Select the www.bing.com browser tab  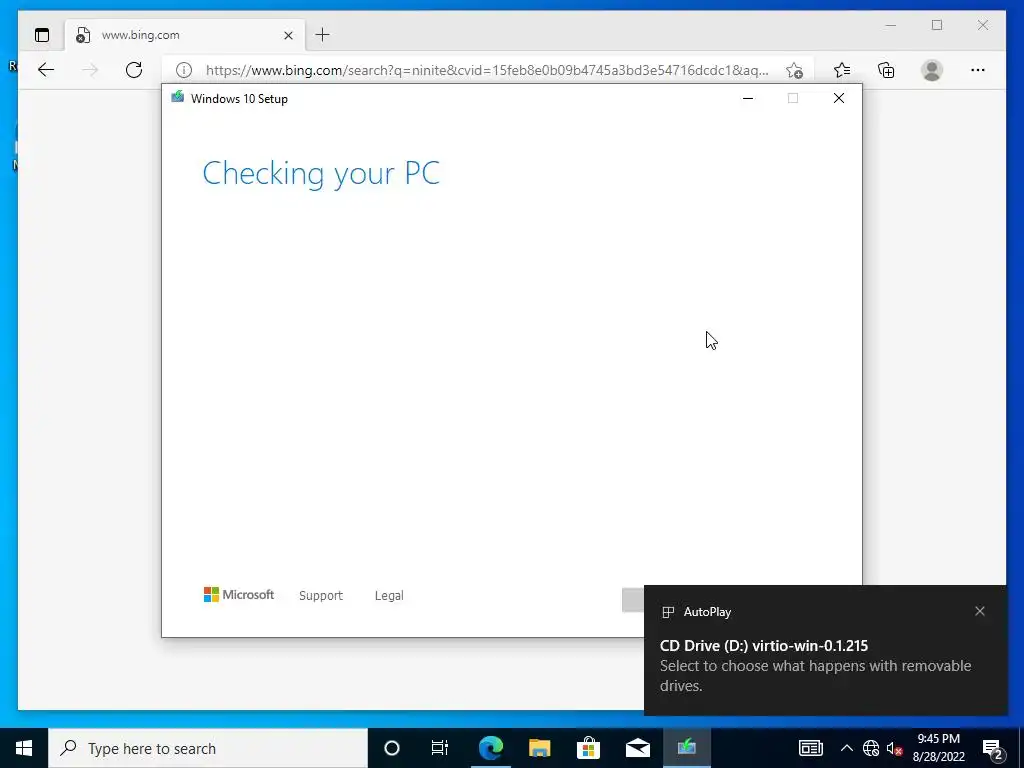point(185,35)
